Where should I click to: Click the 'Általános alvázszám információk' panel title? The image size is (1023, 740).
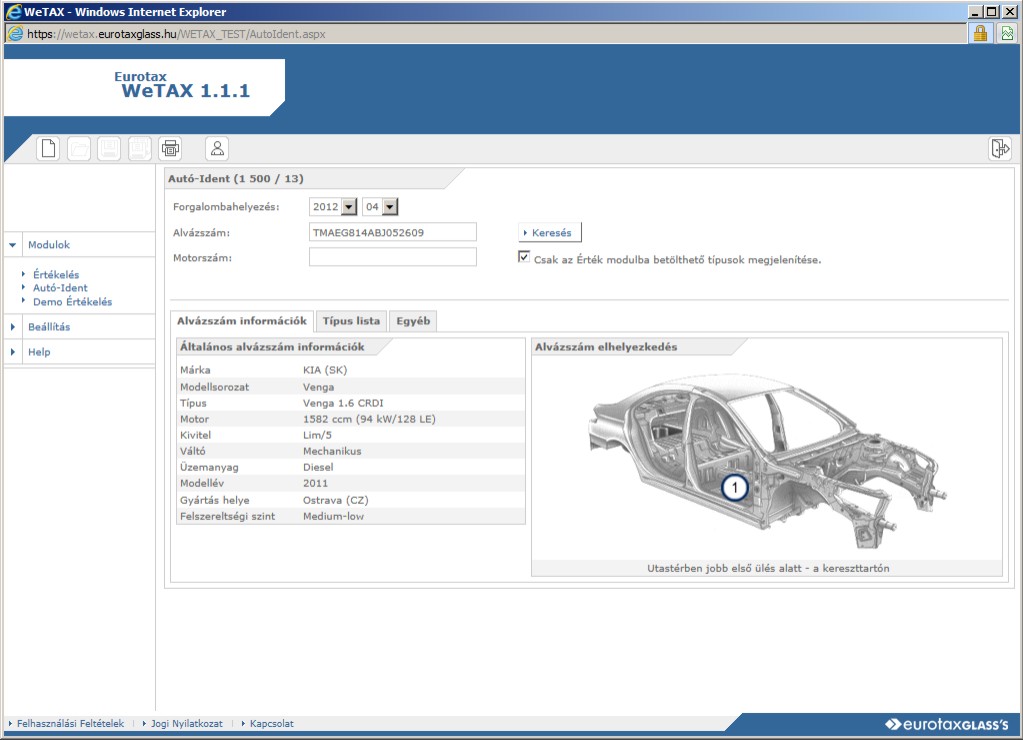tap(272, 347)
